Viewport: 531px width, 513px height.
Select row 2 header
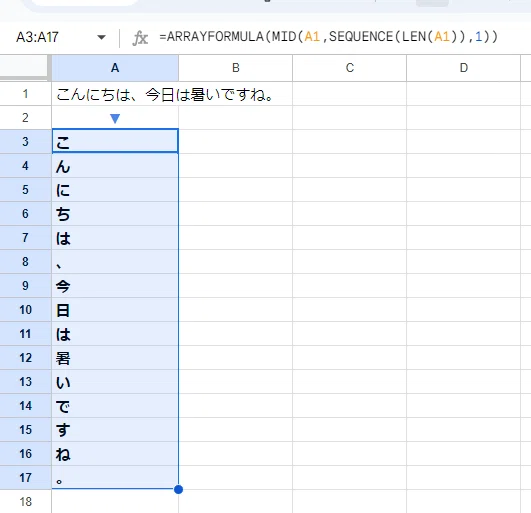(25, 117)
